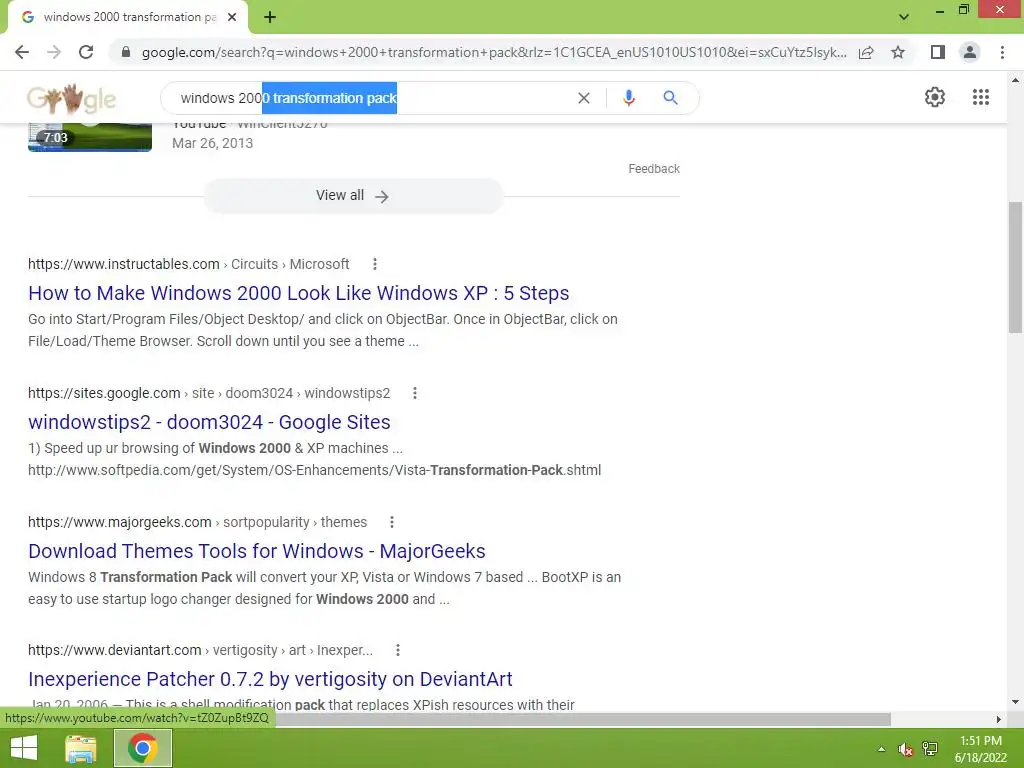Go forward with the forward arrow
The image size is (1024, 768).
tap(54, 52)
